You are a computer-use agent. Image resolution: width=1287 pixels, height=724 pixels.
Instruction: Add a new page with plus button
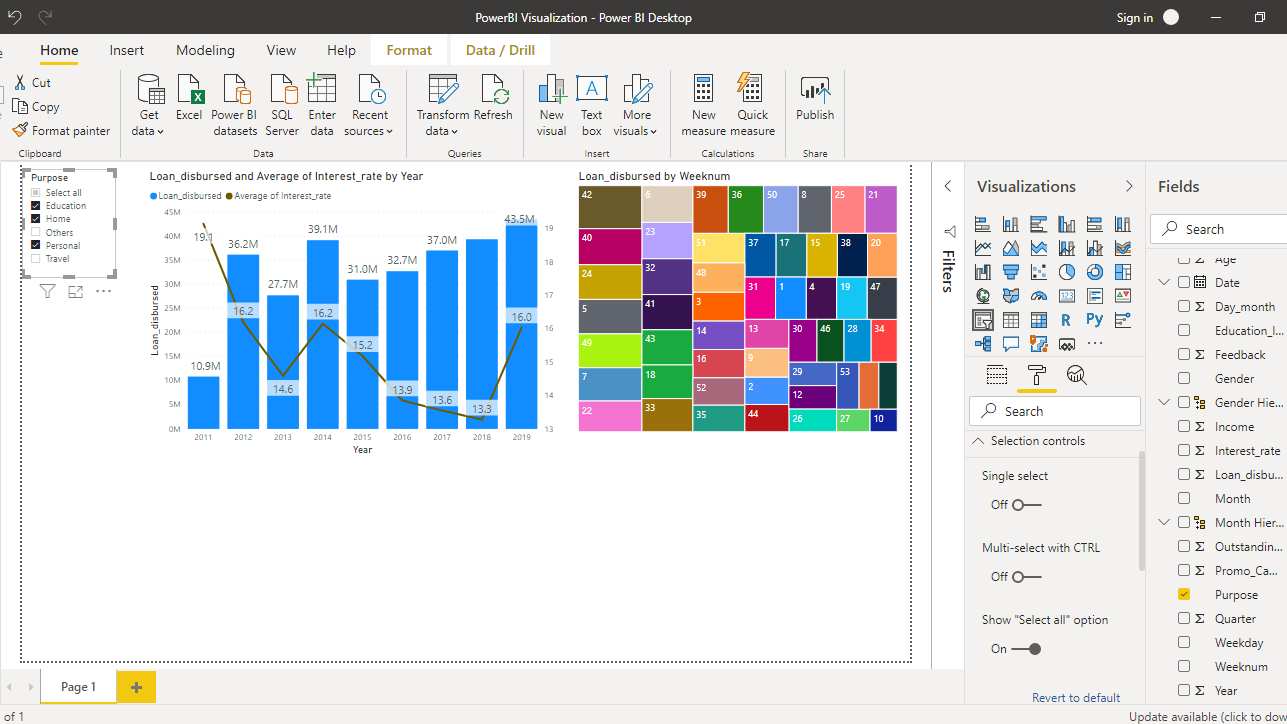136,687
